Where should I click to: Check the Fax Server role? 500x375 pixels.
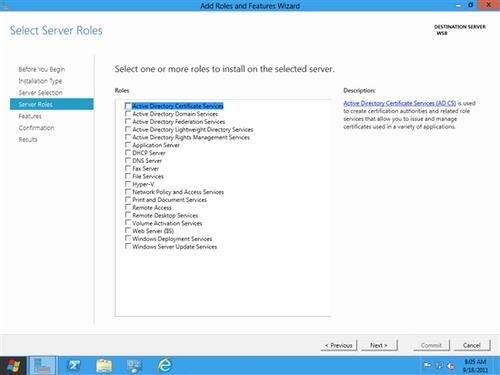coord(128,168)
